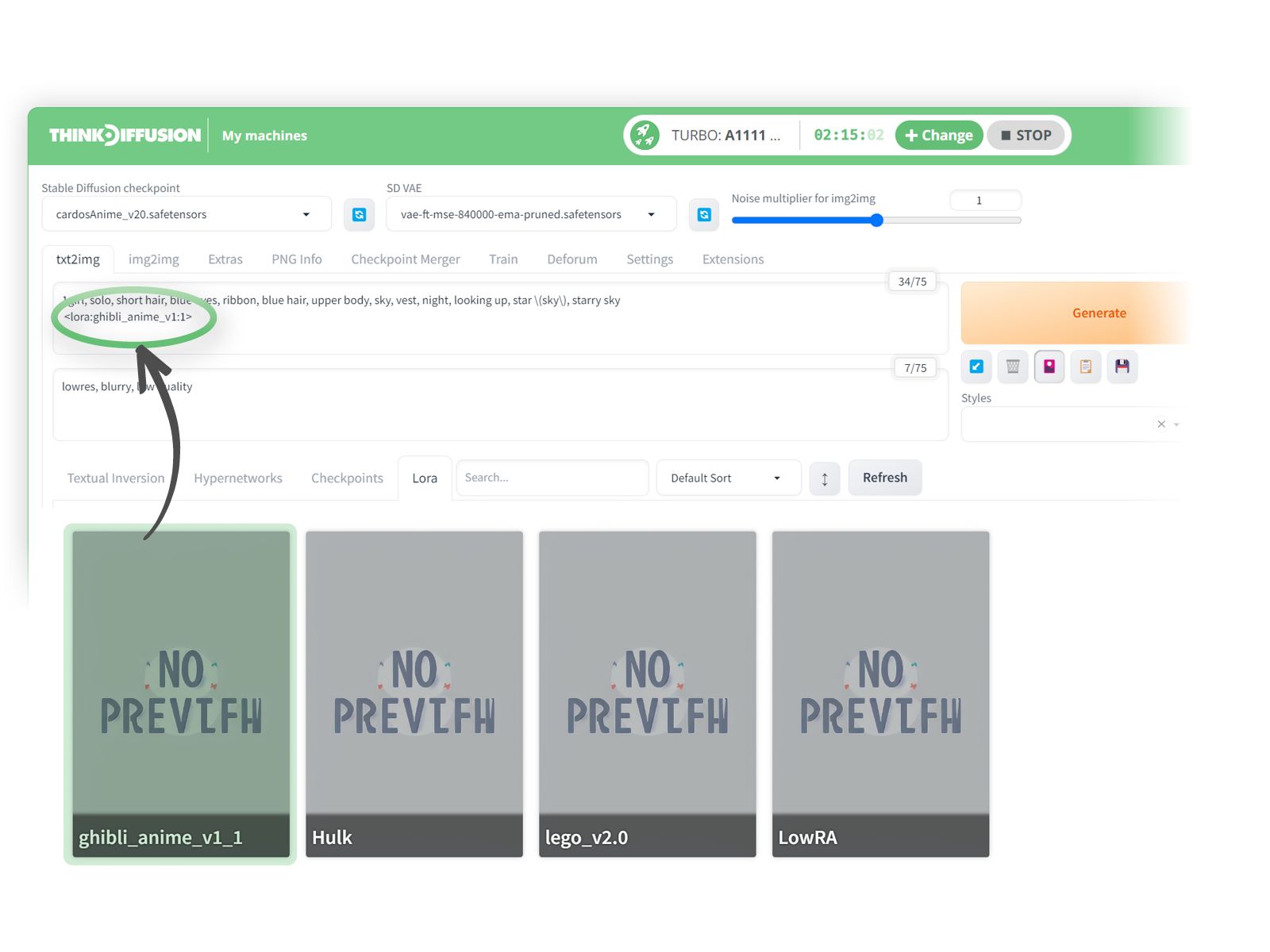Select the Hulk Lora card
Screen dimensions: 1270x952
414,694
